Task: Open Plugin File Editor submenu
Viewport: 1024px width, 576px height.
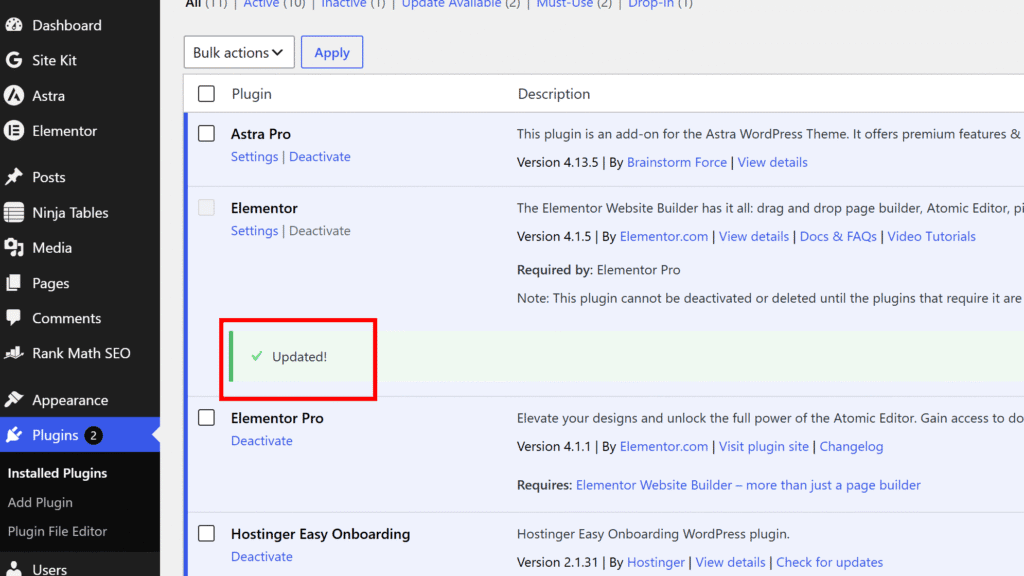Action: point(57,531)
